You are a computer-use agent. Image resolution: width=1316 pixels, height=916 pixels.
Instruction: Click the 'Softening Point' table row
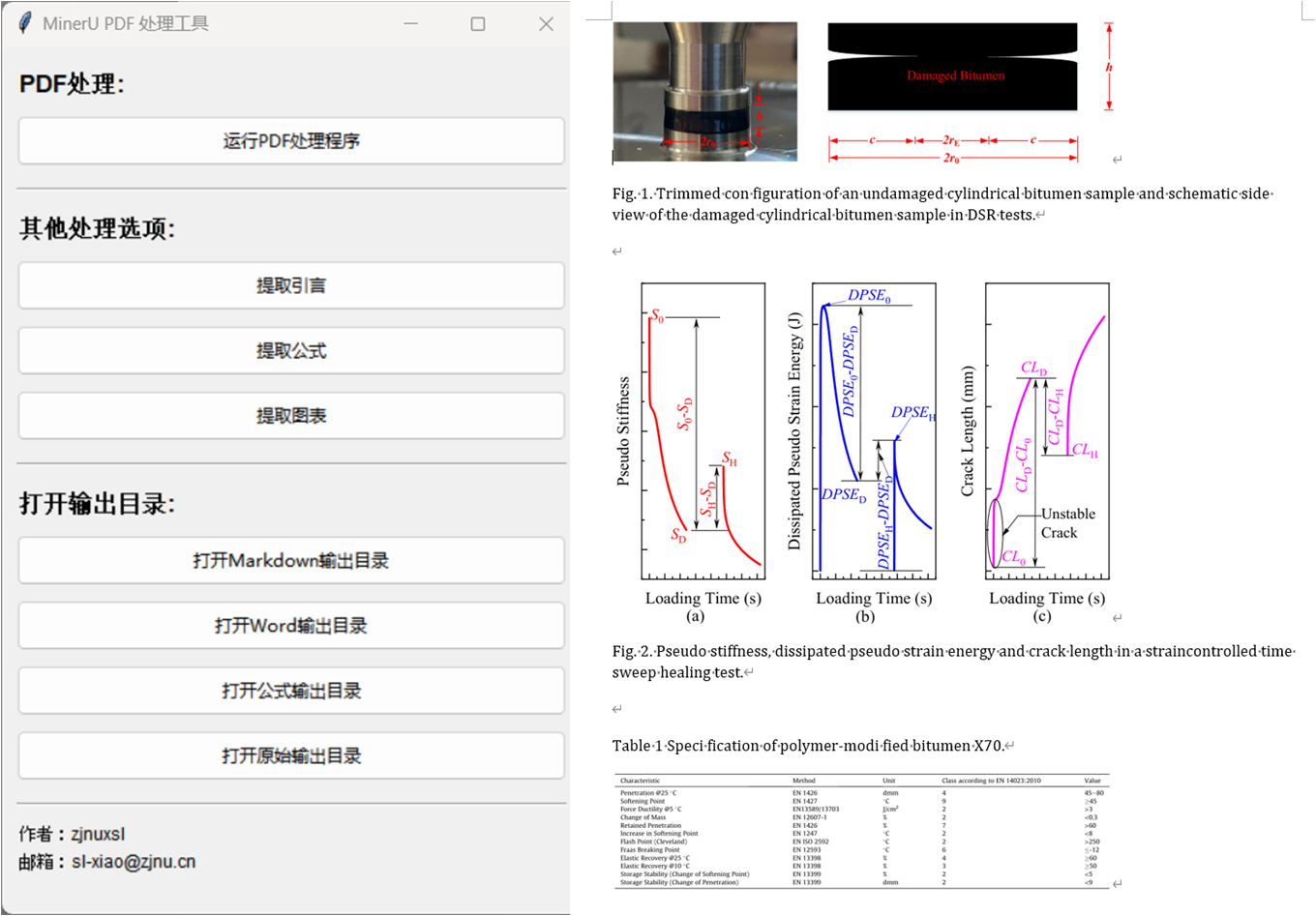(861, 801)
